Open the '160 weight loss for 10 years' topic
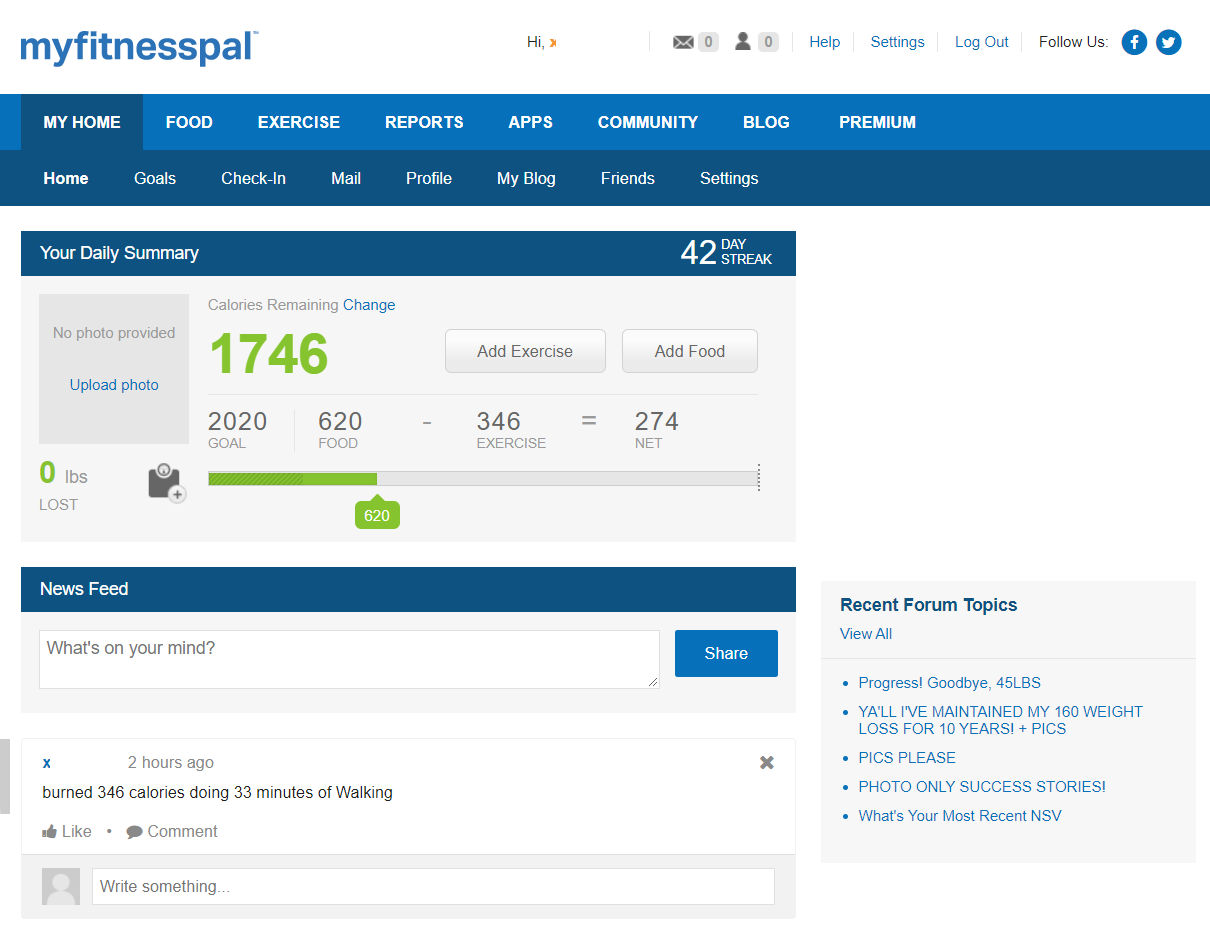1210x936 pixels. click(1000, 720)
